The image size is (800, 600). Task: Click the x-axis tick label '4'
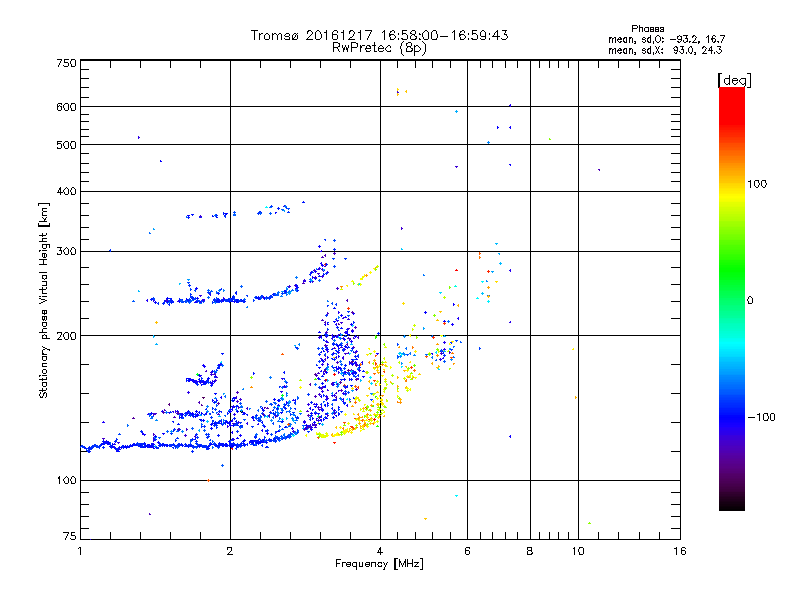[380, 551]
